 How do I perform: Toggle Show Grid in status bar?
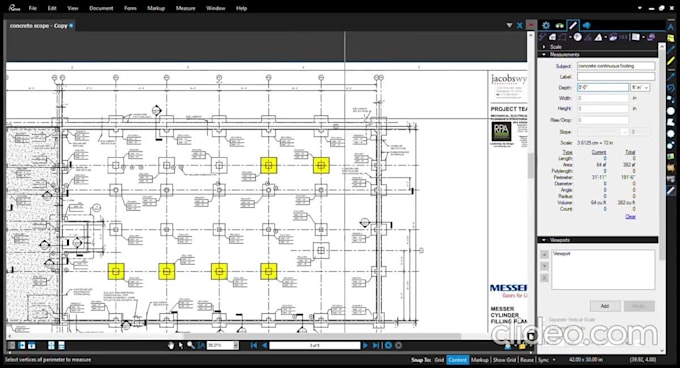[x=504, y=360]
